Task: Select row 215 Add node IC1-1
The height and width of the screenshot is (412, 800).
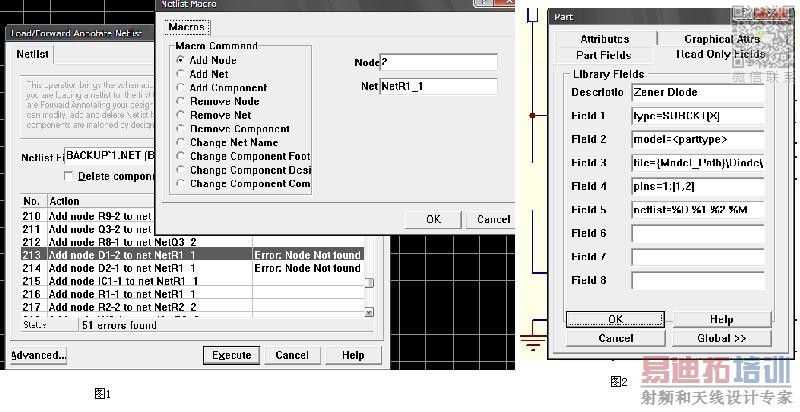Action: pos(192,281)
